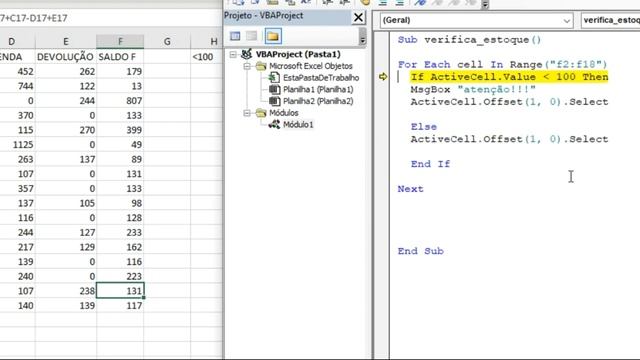
Task: Click cell with value 233
Action: click(x=120, y=233)
